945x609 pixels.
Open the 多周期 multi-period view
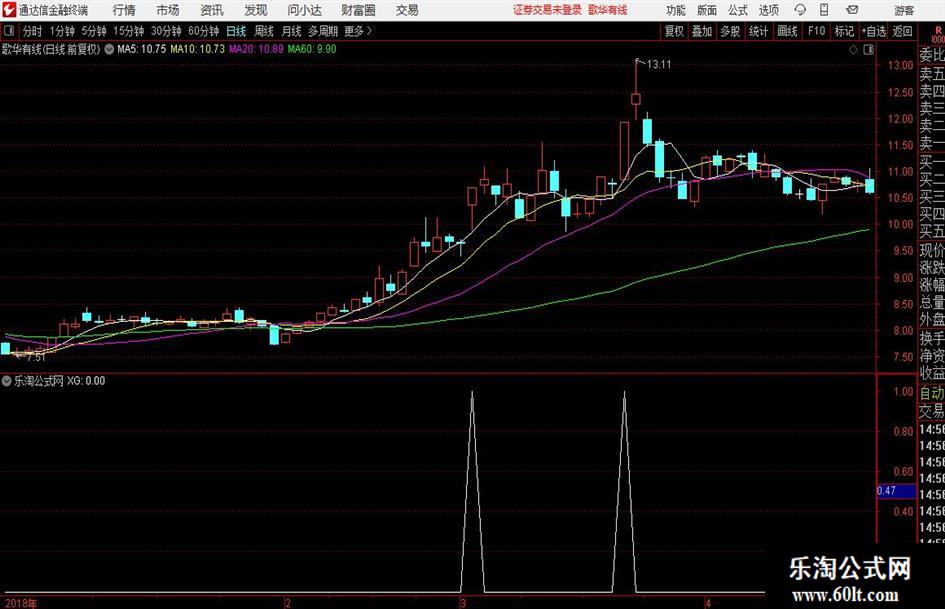coord(323,31)
